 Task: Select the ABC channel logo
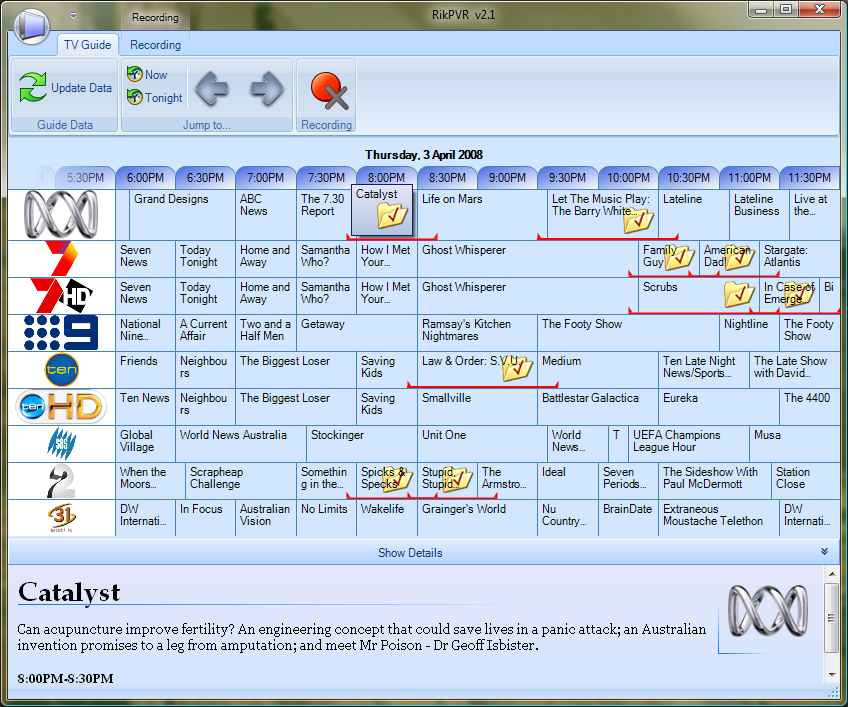click(62, 215)
